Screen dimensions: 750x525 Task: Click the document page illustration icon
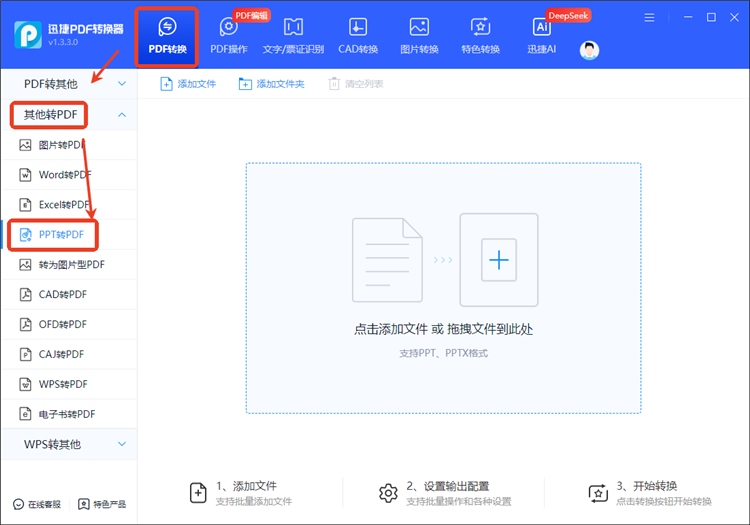(x=387, y=260)
